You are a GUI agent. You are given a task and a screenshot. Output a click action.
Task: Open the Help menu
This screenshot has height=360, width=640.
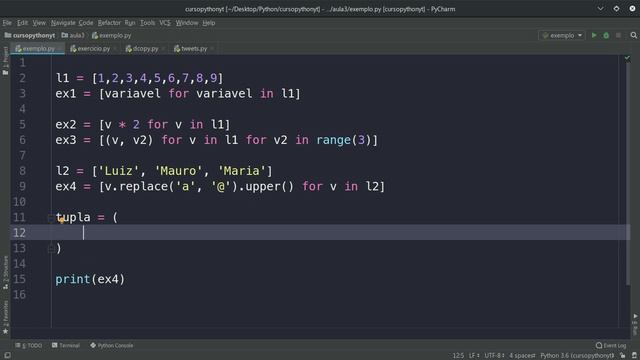209,23
